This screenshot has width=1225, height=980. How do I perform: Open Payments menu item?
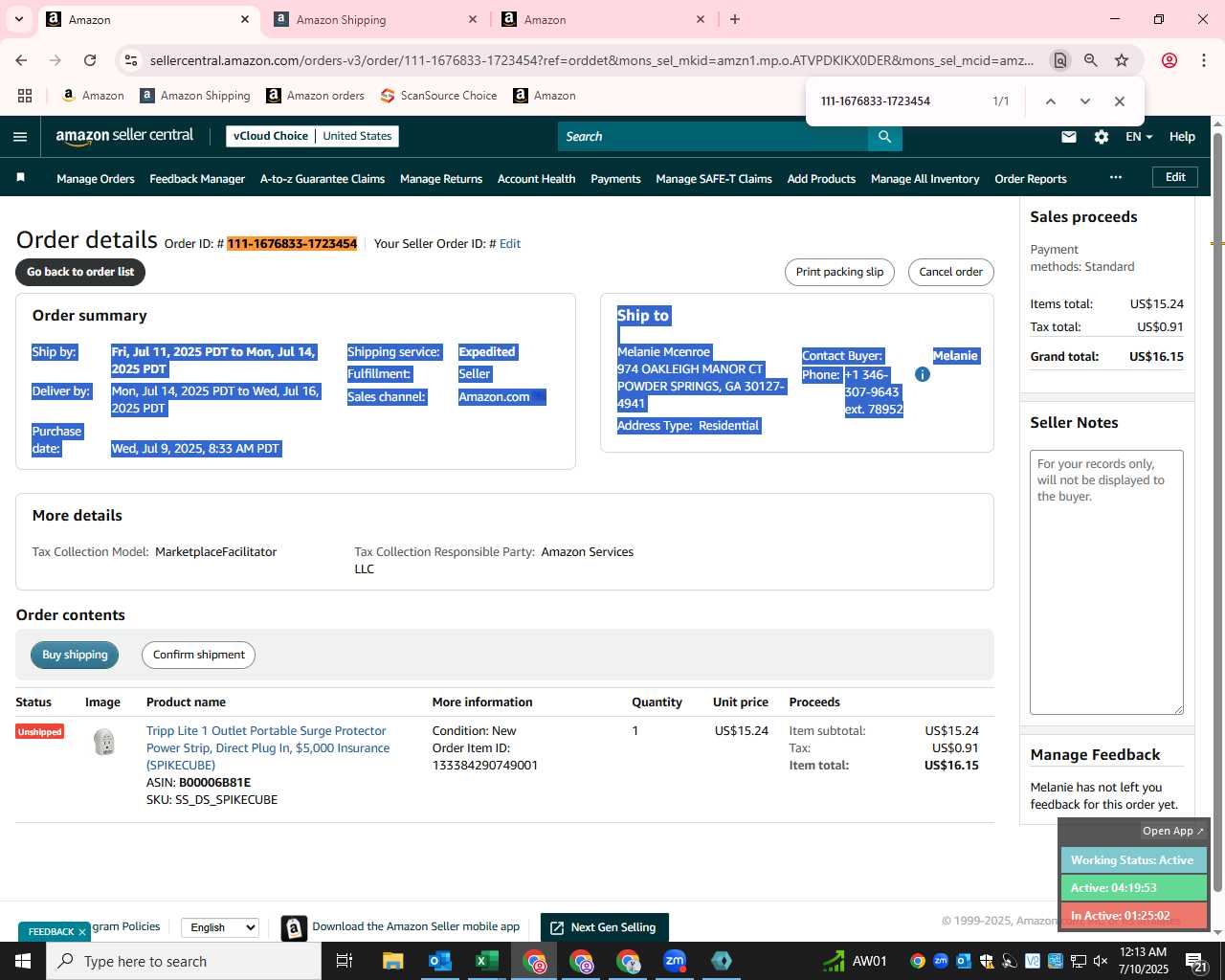click(x=615, y=179)
